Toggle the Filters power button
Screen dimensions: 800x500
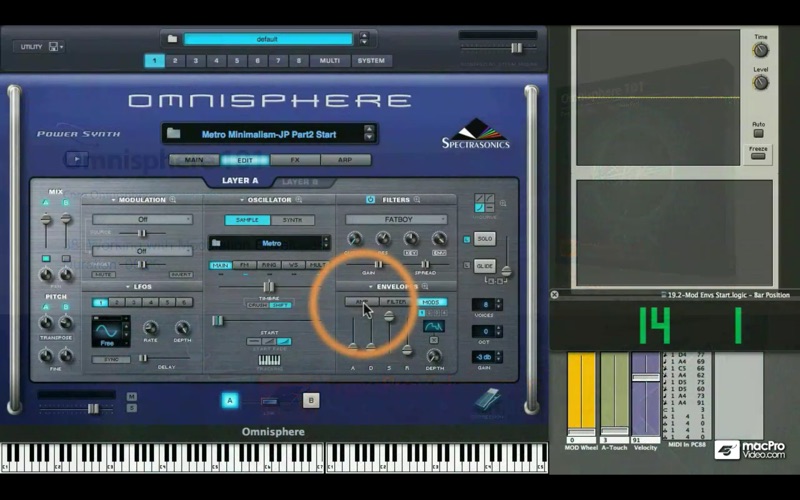click(370, 199)
